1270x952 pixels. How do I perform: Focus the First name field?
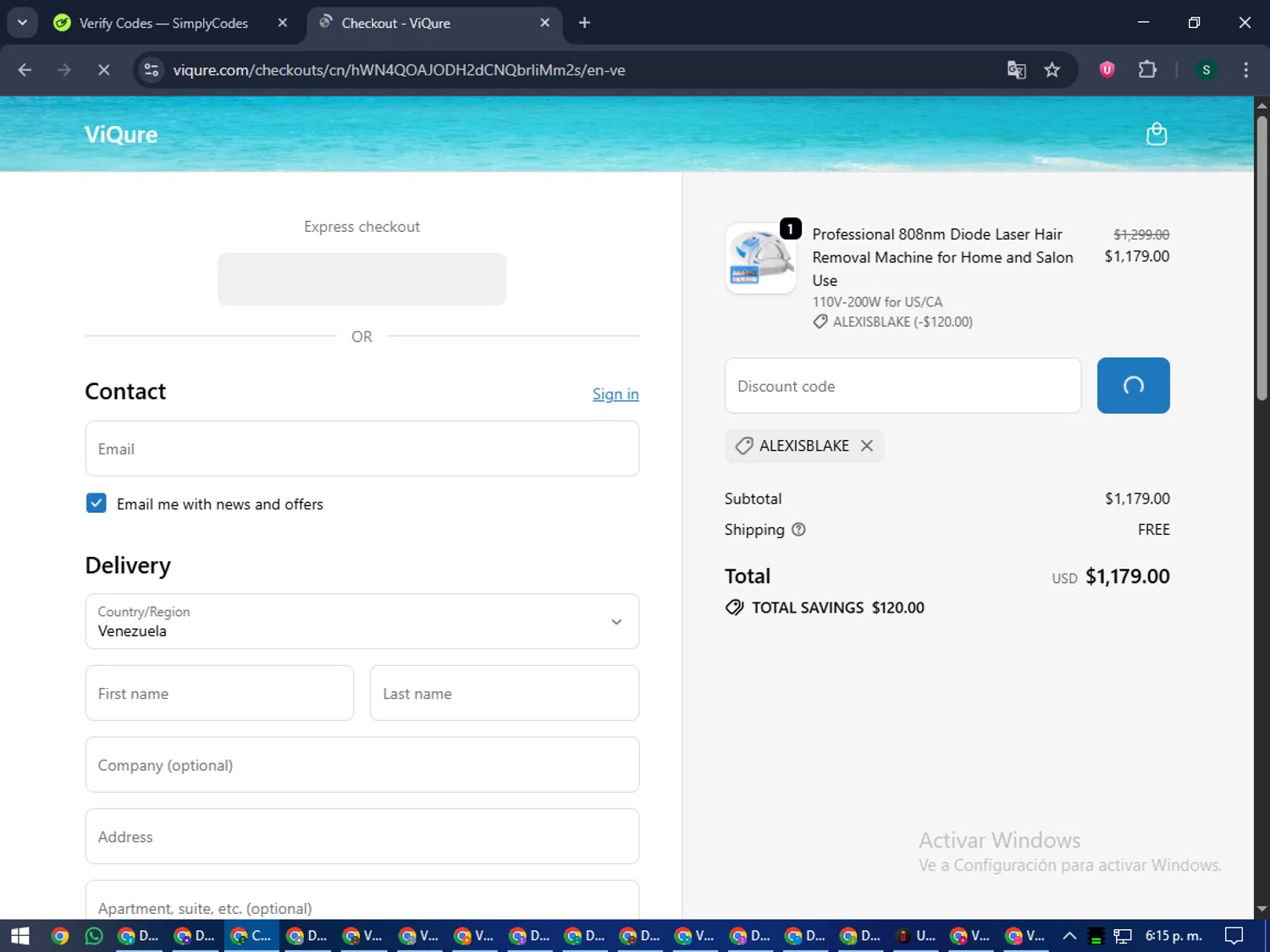pos(219,693)
